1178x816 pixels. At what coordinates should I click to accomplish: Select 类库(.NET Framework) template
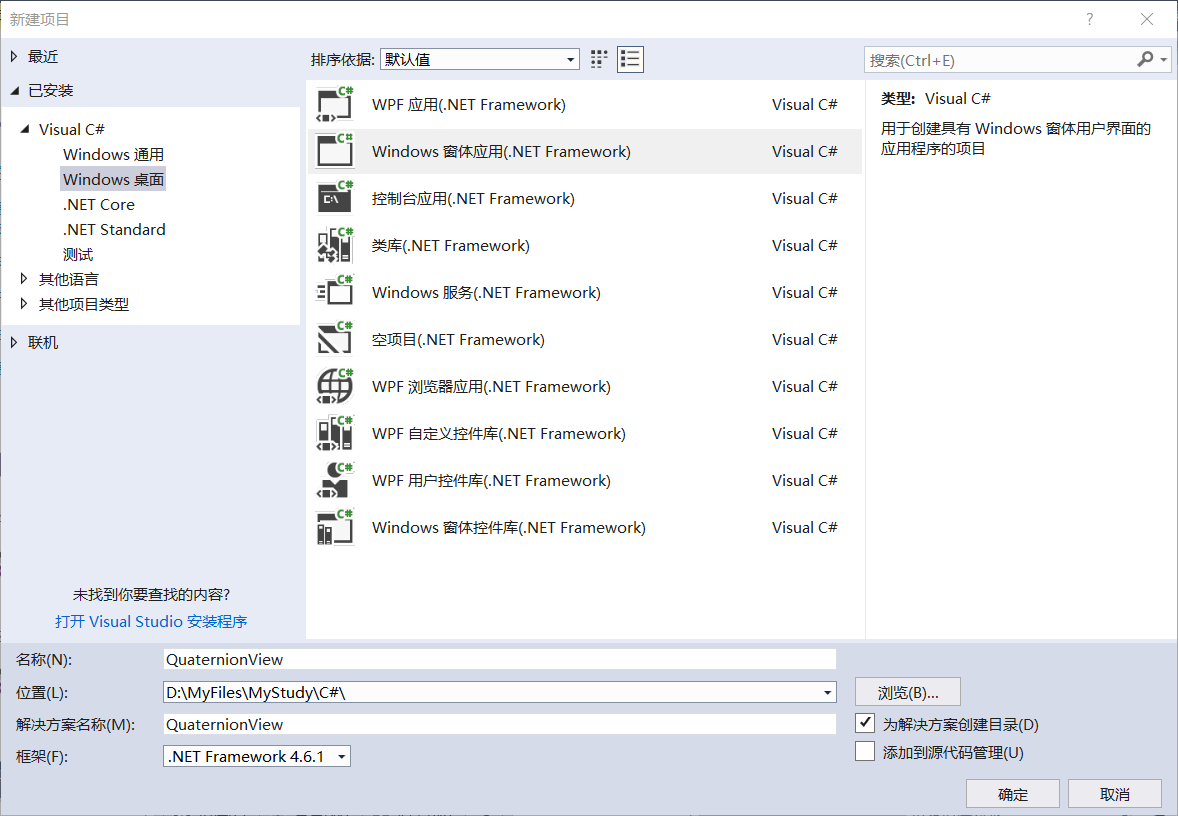pyautogui.click(x=584, y=245)
